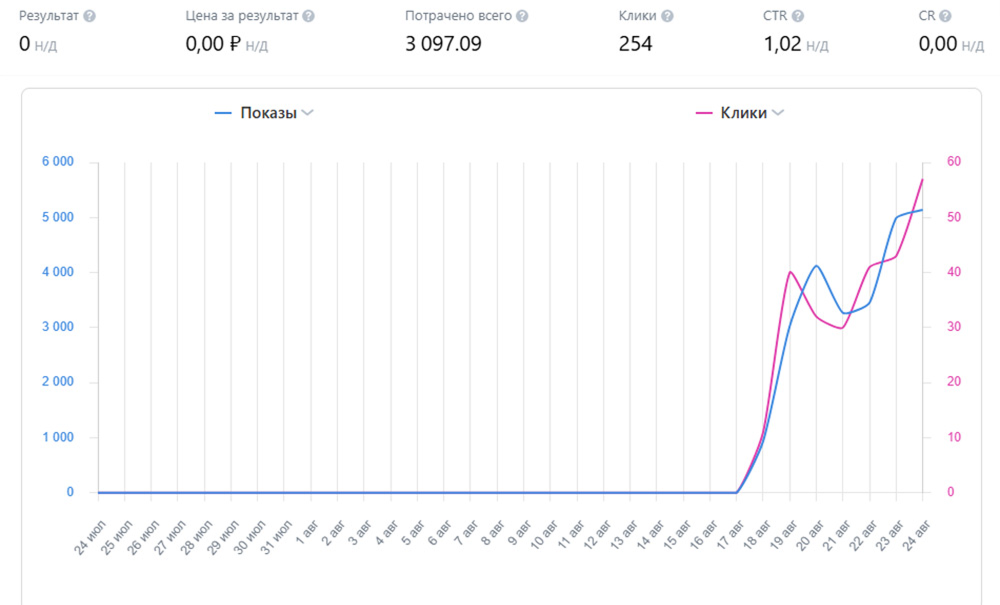The image size is (1000, 605).
Task: Click the blue Показы legend line marker
Action: (x=223, y=113)
